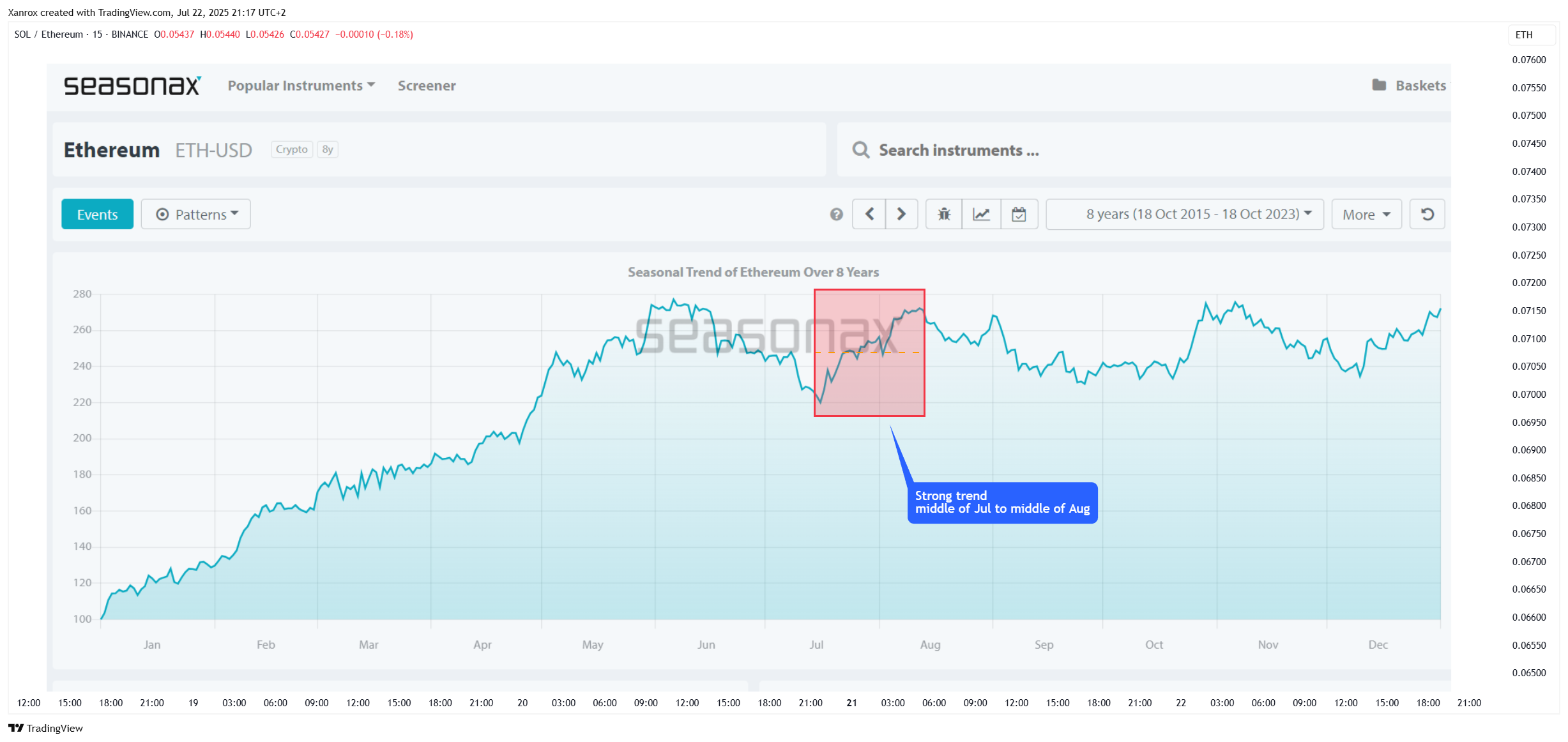Click the 100 y-axis value
1568x742 pixels.
pyautogui.click(x=82, y=619)
